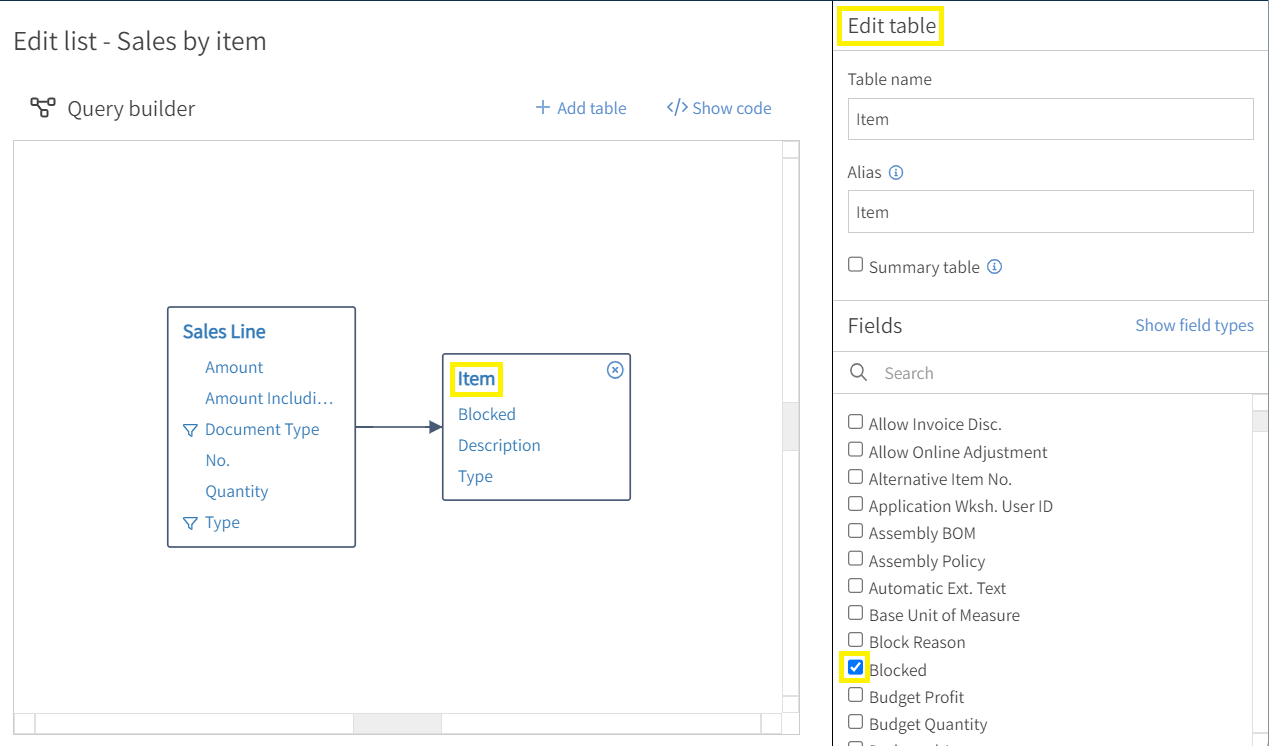The image size is (1269, 746).
Task: Open the Show field types link
Action: pos(1194,325)
